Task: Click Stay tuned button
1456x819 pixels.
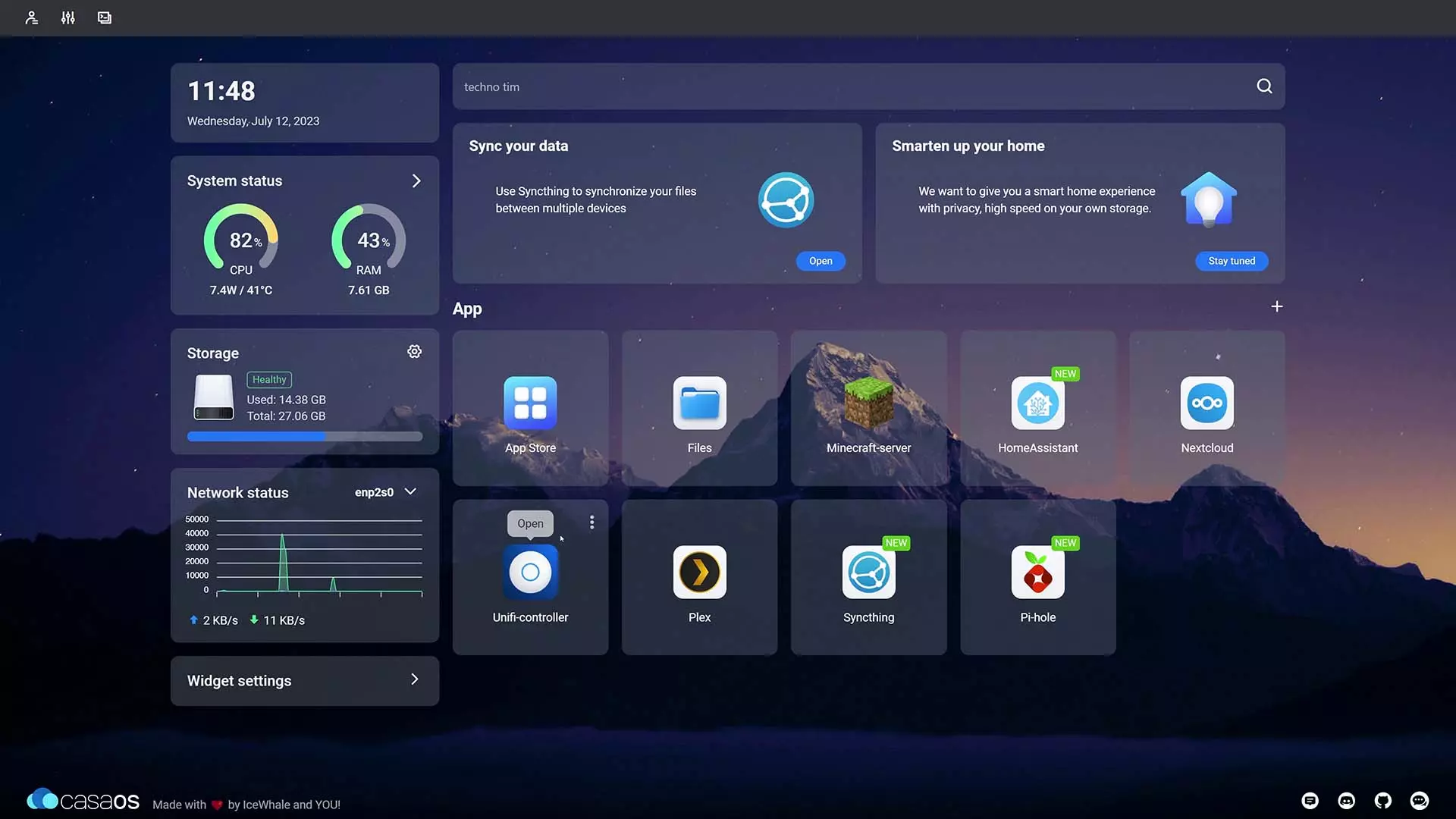Action: point(1232,261)
